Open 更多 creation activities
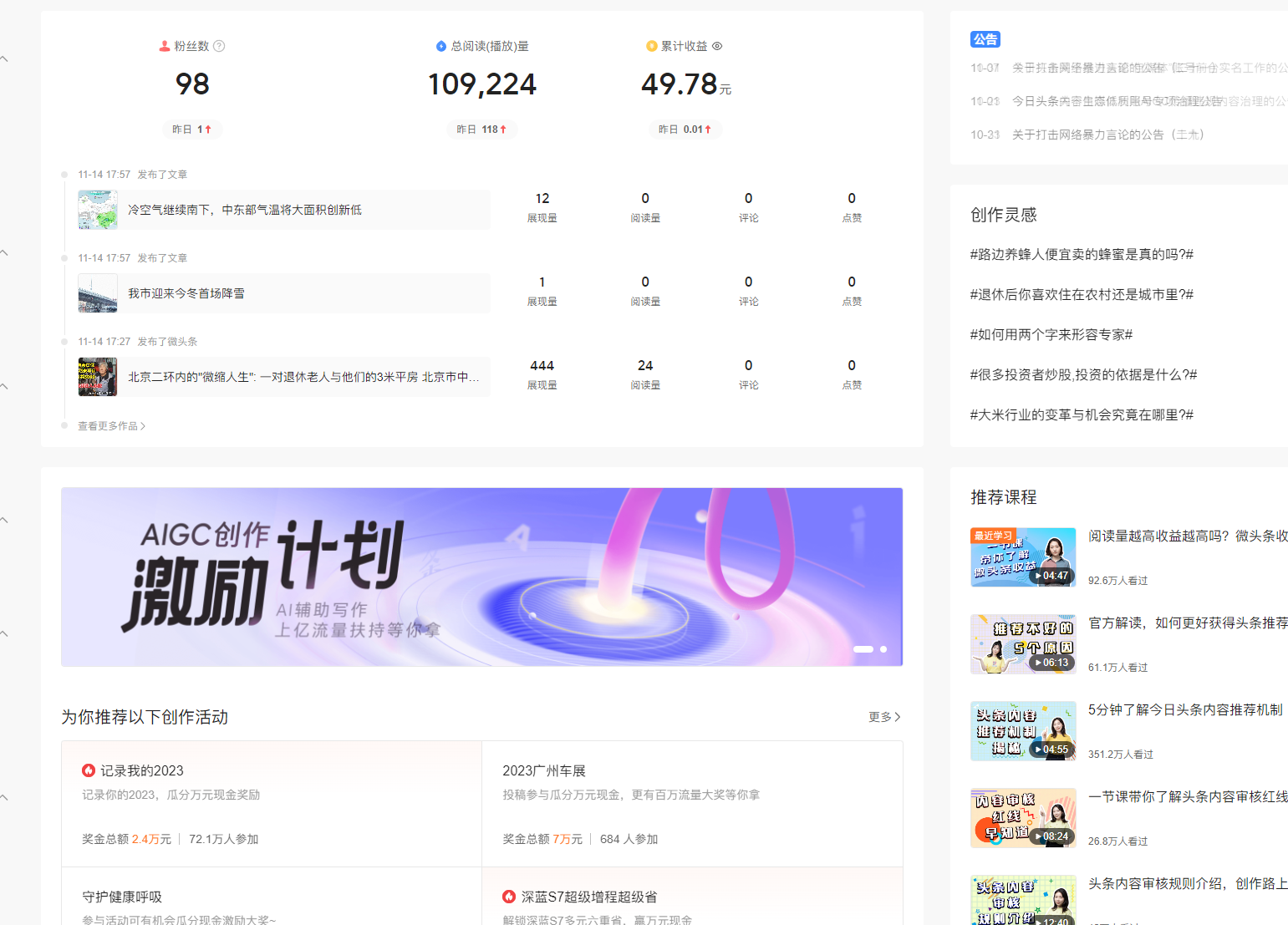Image resolution: width=1288 pixels, height=925 pixels. point(884,717)
